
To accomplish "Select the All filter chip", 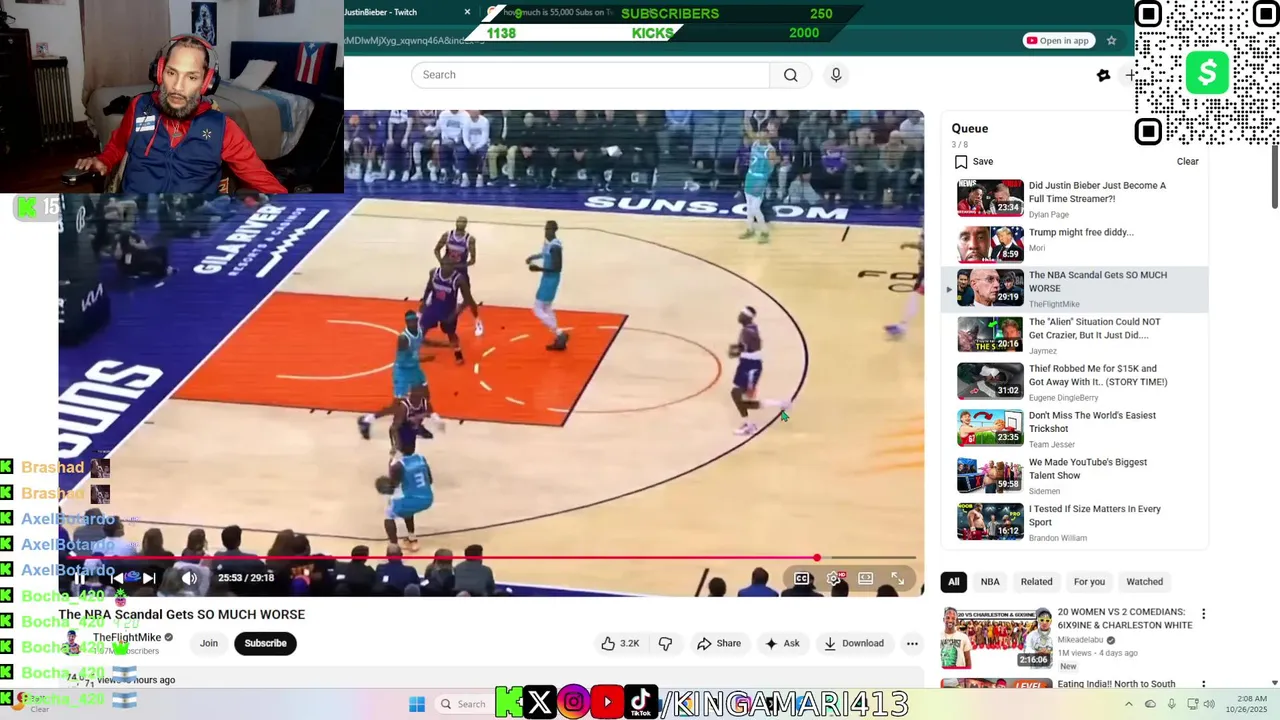I will pos(954,582).
